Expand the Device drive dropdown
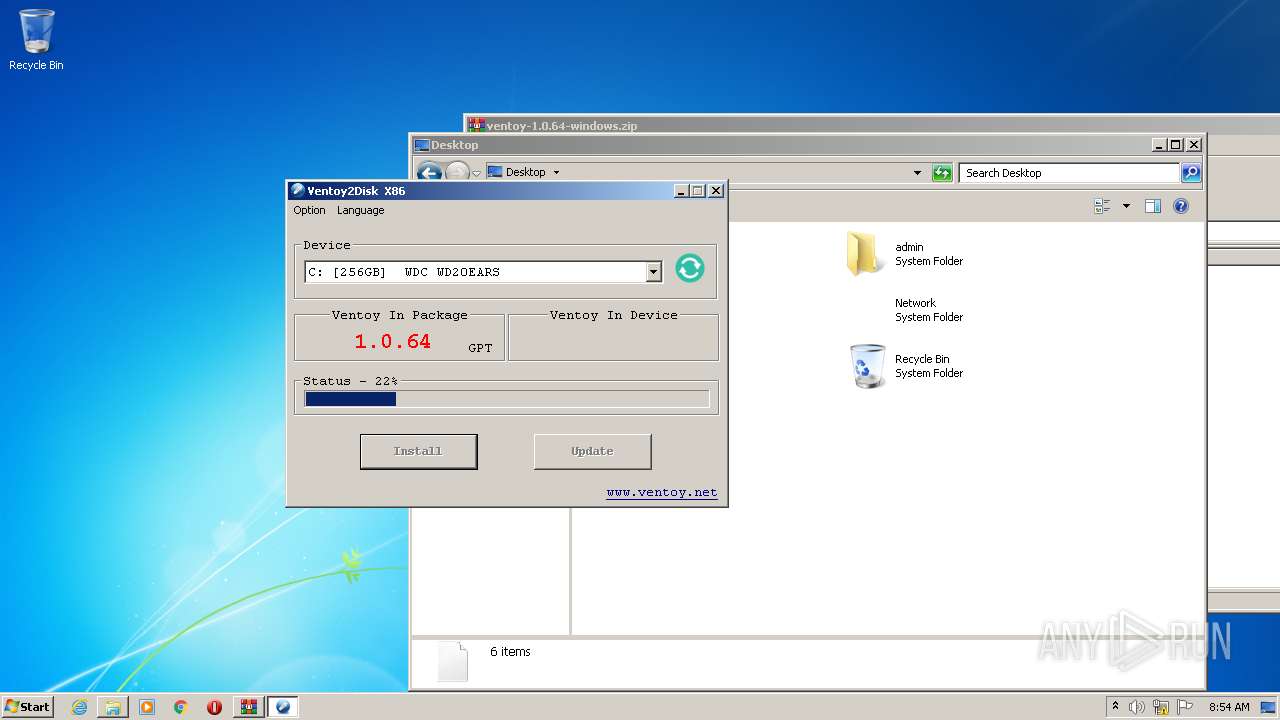Image resolution: width=1280 pixels, height=720 pixels. point(653,272)
